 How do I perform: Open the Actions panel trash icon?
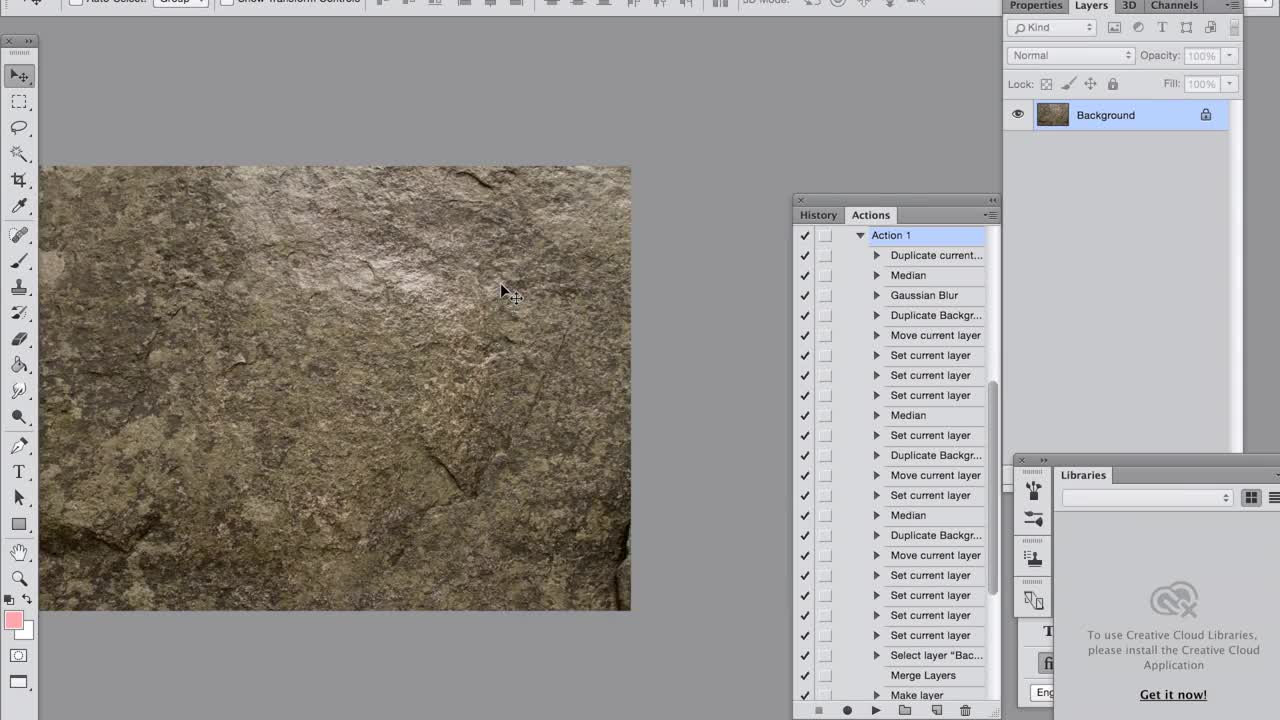(965, 710)
